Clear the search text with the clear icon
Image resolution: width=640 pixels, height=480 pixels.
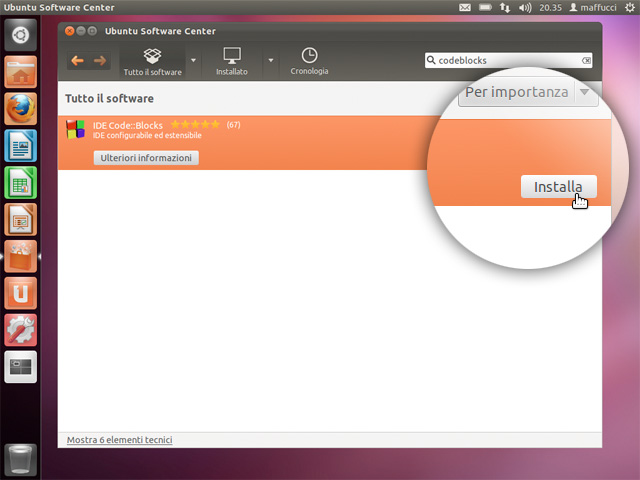587,60
